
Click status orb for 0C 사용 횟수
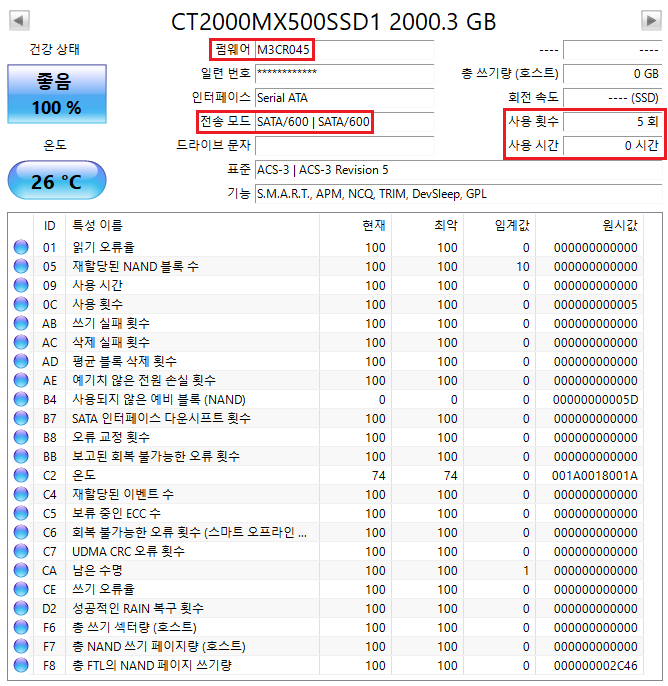[21, 304]
